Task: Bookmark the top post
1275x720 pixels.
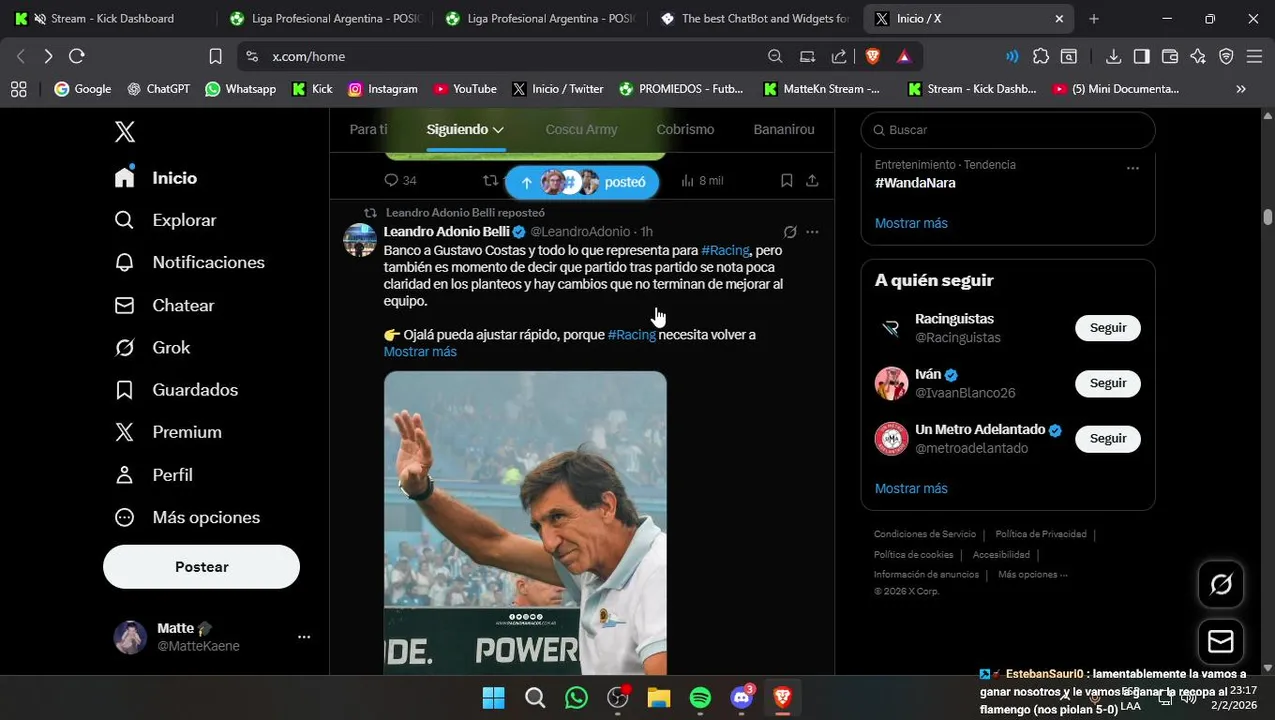Action: point(787,180)
